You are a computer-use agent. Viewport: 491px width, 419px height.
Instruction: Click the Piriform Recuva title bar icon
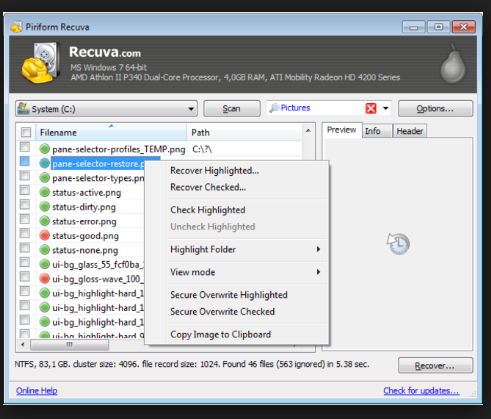tap(17, 27)
